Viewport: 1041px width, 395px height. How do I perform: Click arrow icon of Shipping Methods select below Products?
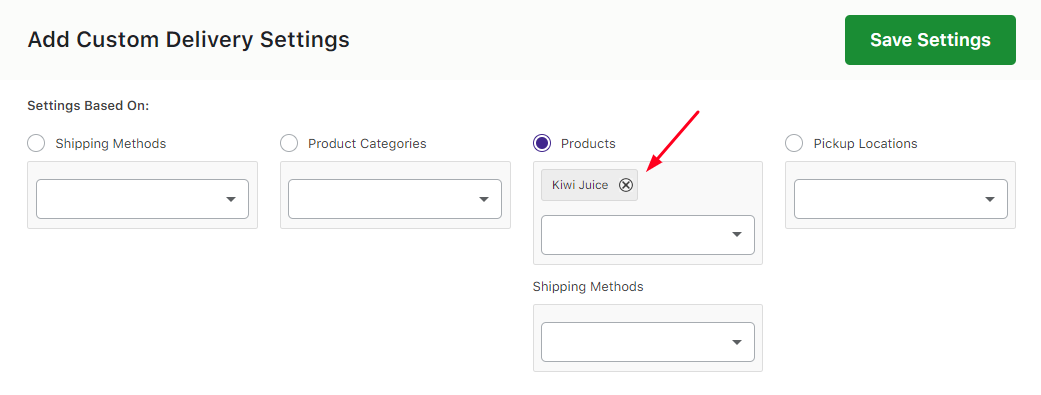click(737, 343)
